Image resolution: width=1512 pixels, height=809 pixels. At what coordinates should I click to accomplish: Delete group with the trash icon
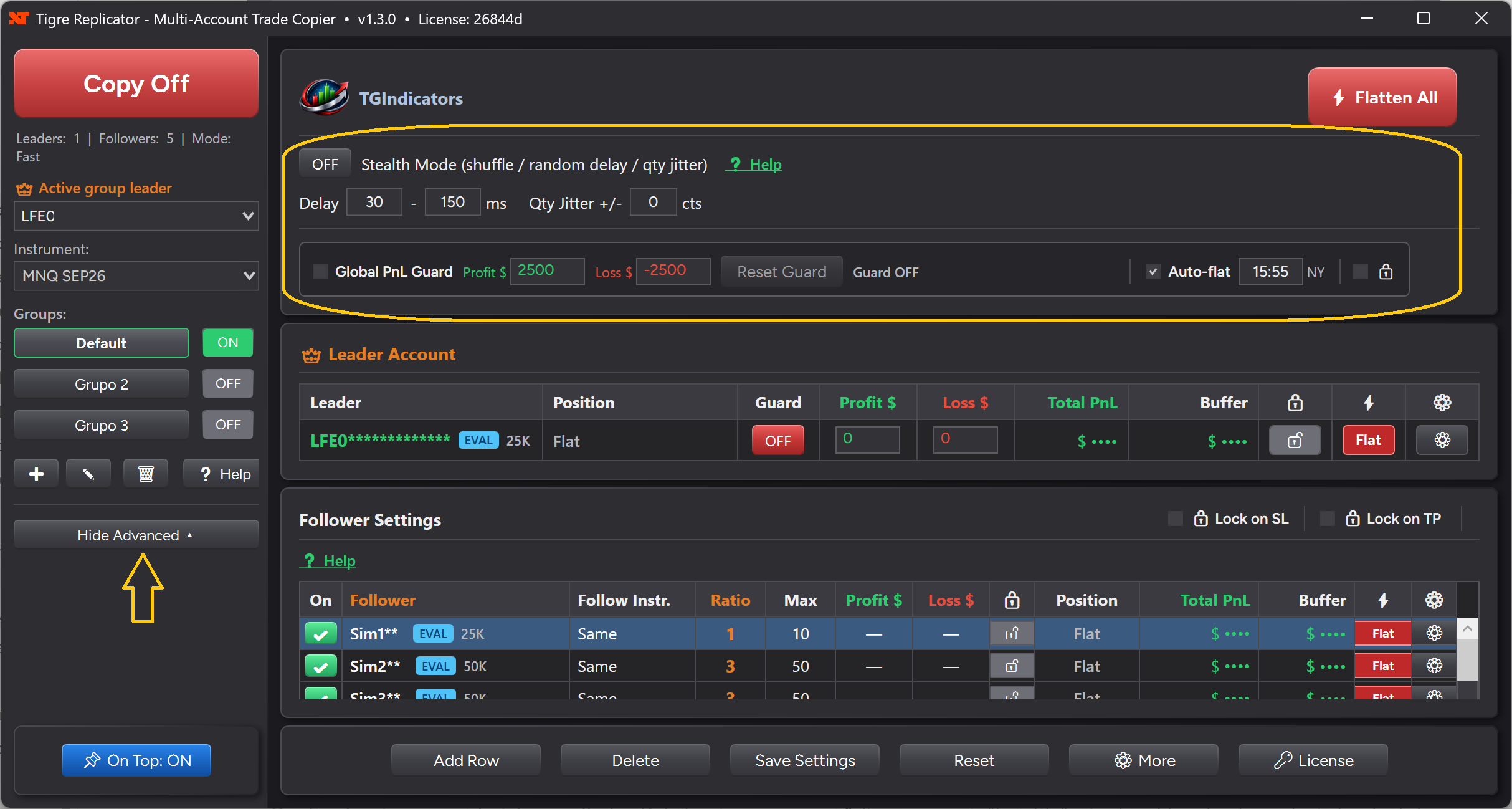click(x=146, y=474)
